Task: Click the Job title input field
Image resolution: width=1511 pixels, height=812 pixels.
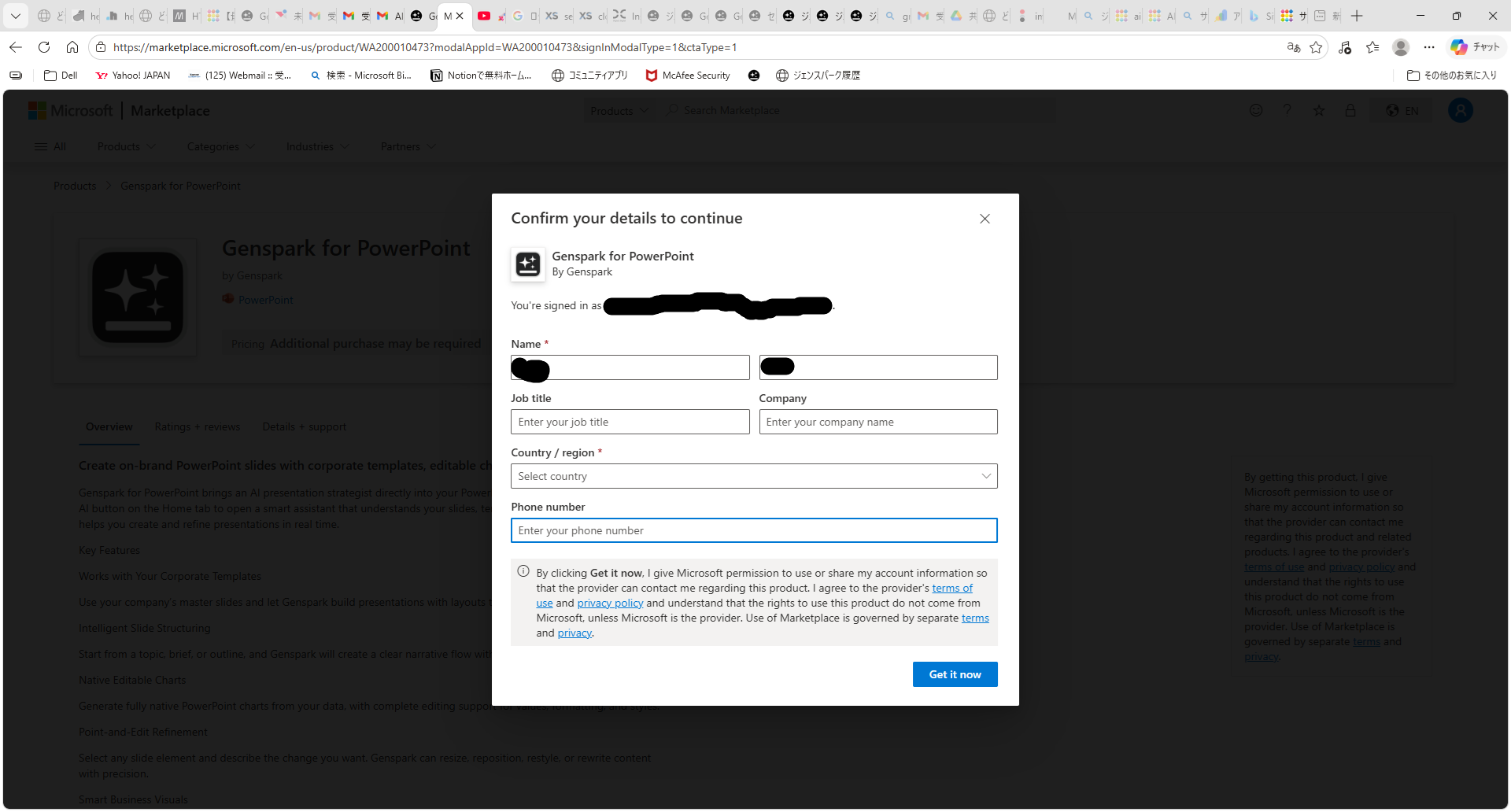Action: coord(630,422)
